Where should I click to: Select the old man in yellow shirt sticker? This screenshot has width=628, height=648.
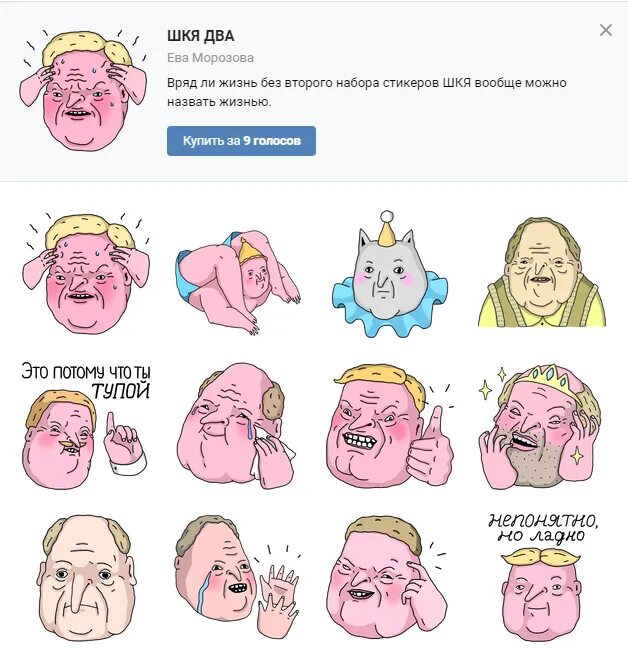[542, 272]
